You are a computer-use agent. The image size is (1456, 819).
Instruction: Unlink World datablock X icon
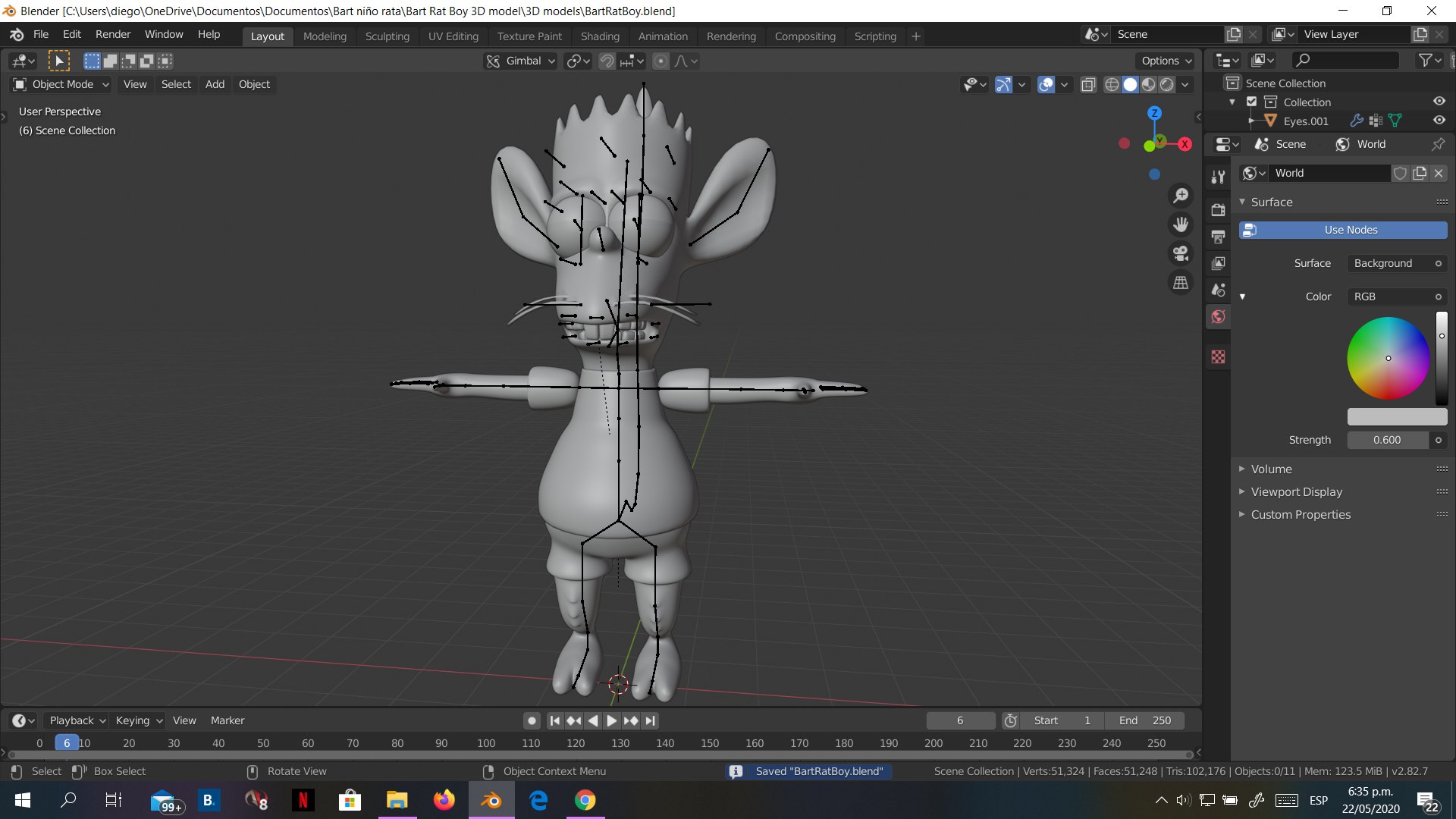[1439, 173]
